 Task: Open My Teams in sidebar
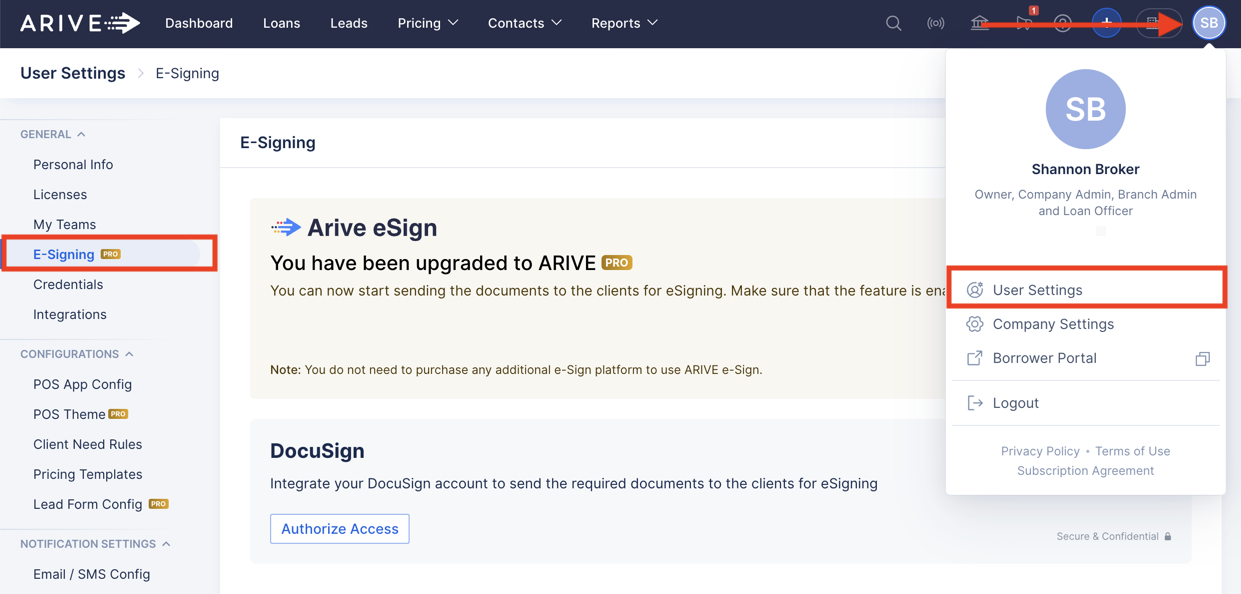pyautogui.click(x=64, y=224)
